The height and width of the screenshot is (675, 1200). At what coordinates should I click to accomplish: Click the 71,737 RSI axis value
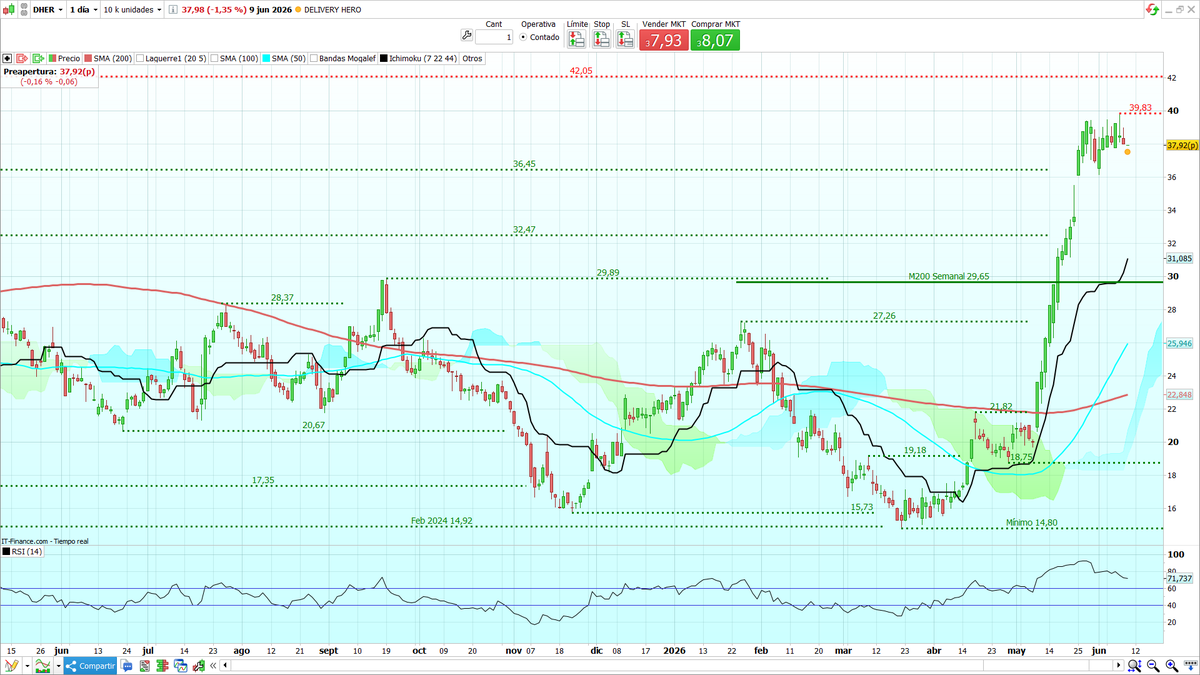(x=1180, y=578)
